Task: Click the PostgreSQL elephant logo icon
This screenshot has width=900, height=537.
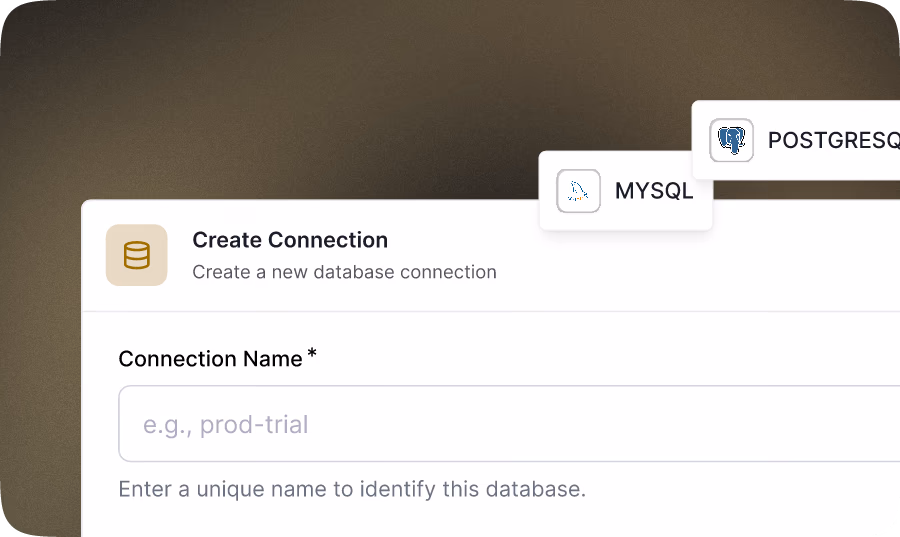Action: [x=731, y=141]
